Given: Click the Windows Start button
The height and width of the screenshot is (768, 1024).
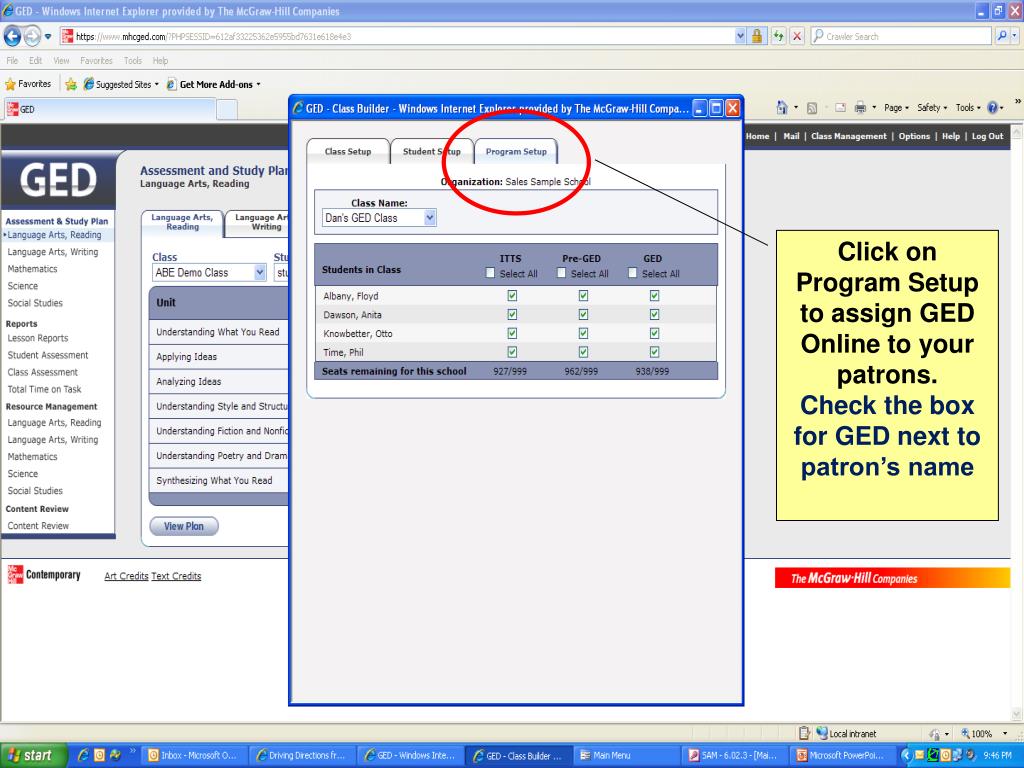Looking at the screenshot, I should 33,755.
